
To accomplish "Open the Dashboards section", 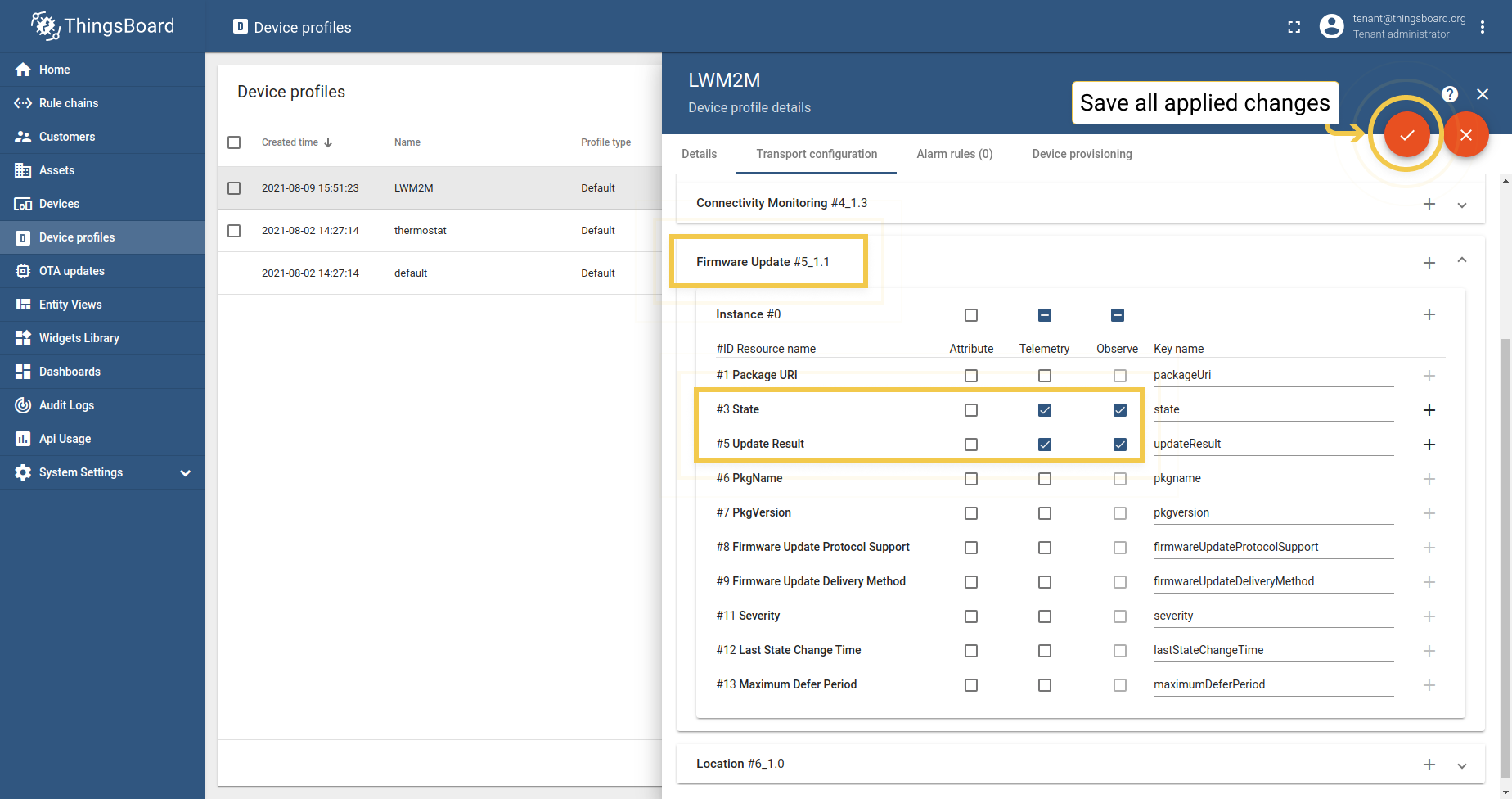I will [69, 372].
